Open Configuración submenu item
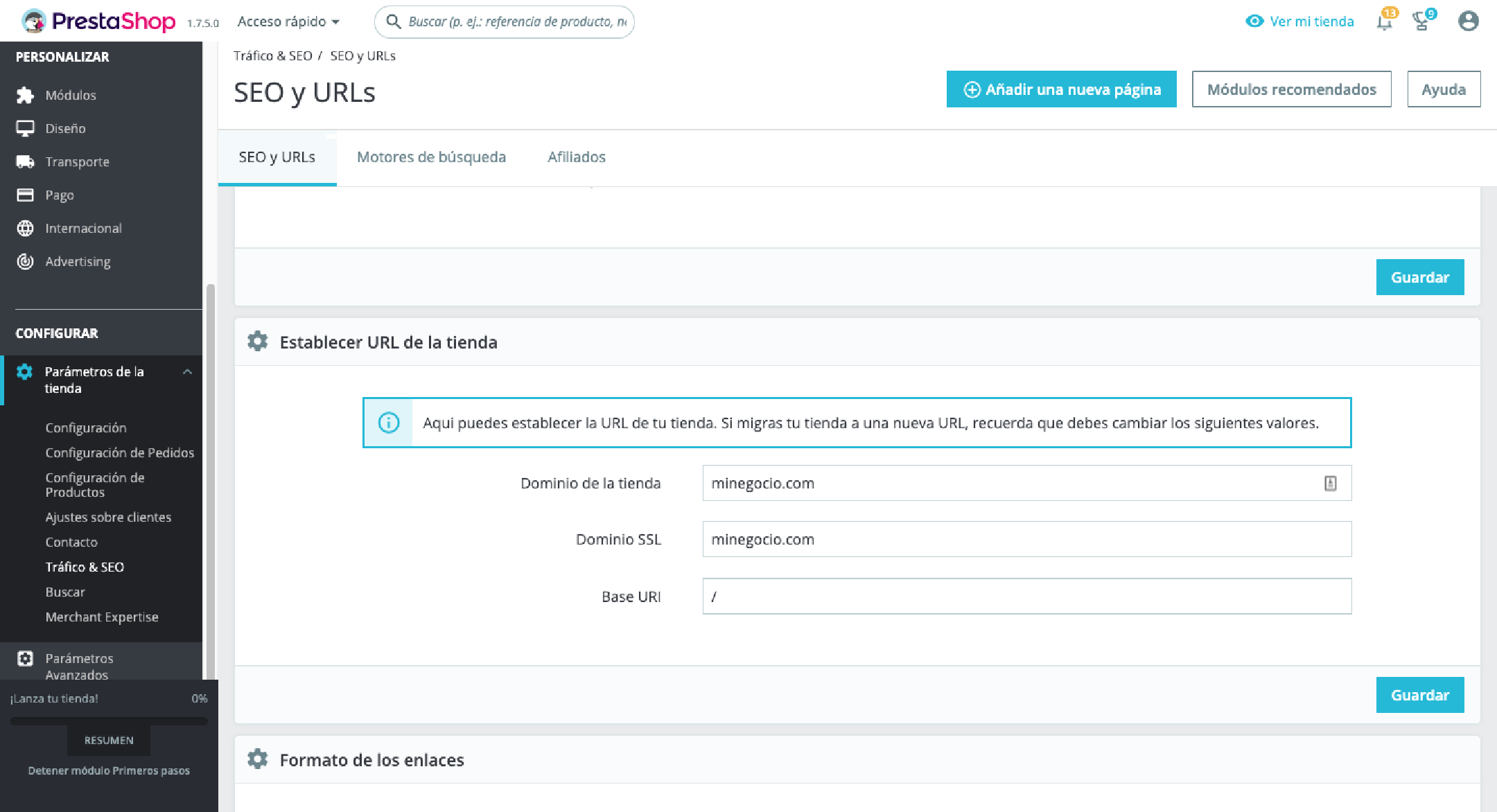This screenshot has width=1497, height=812. coord(86,427)
